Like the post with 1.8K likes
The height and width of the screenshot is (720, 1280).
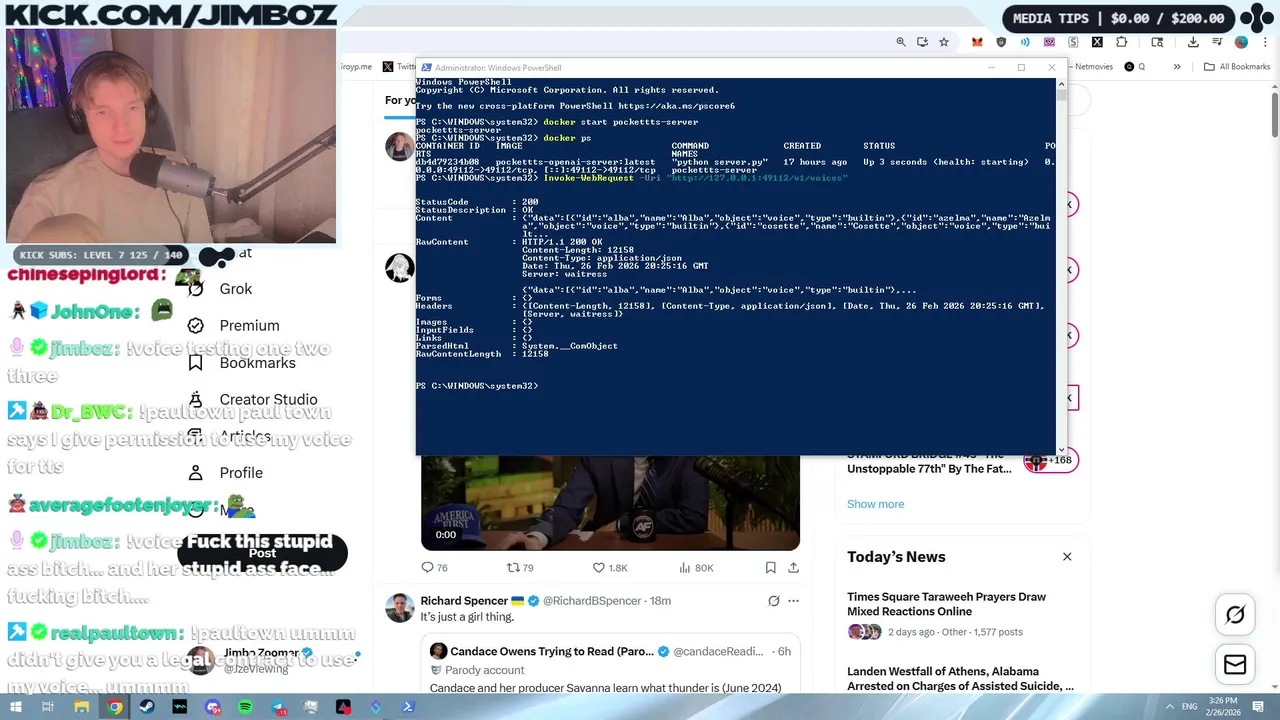pyautogui.click(x=610, y=568)
